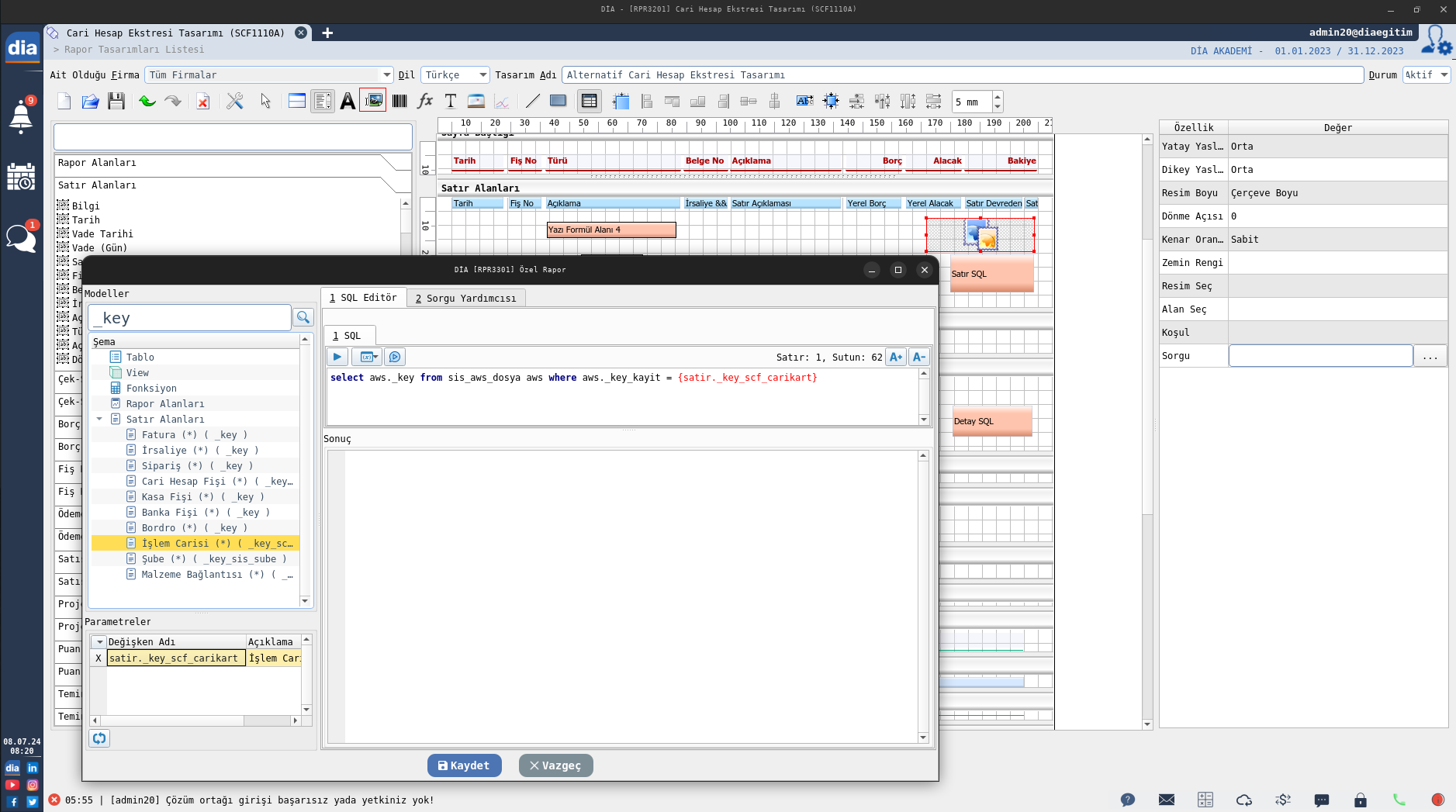This screenshot has height=812, width=1456.
Task: Select the SQL Editör tab
Action: coord(363,298)
